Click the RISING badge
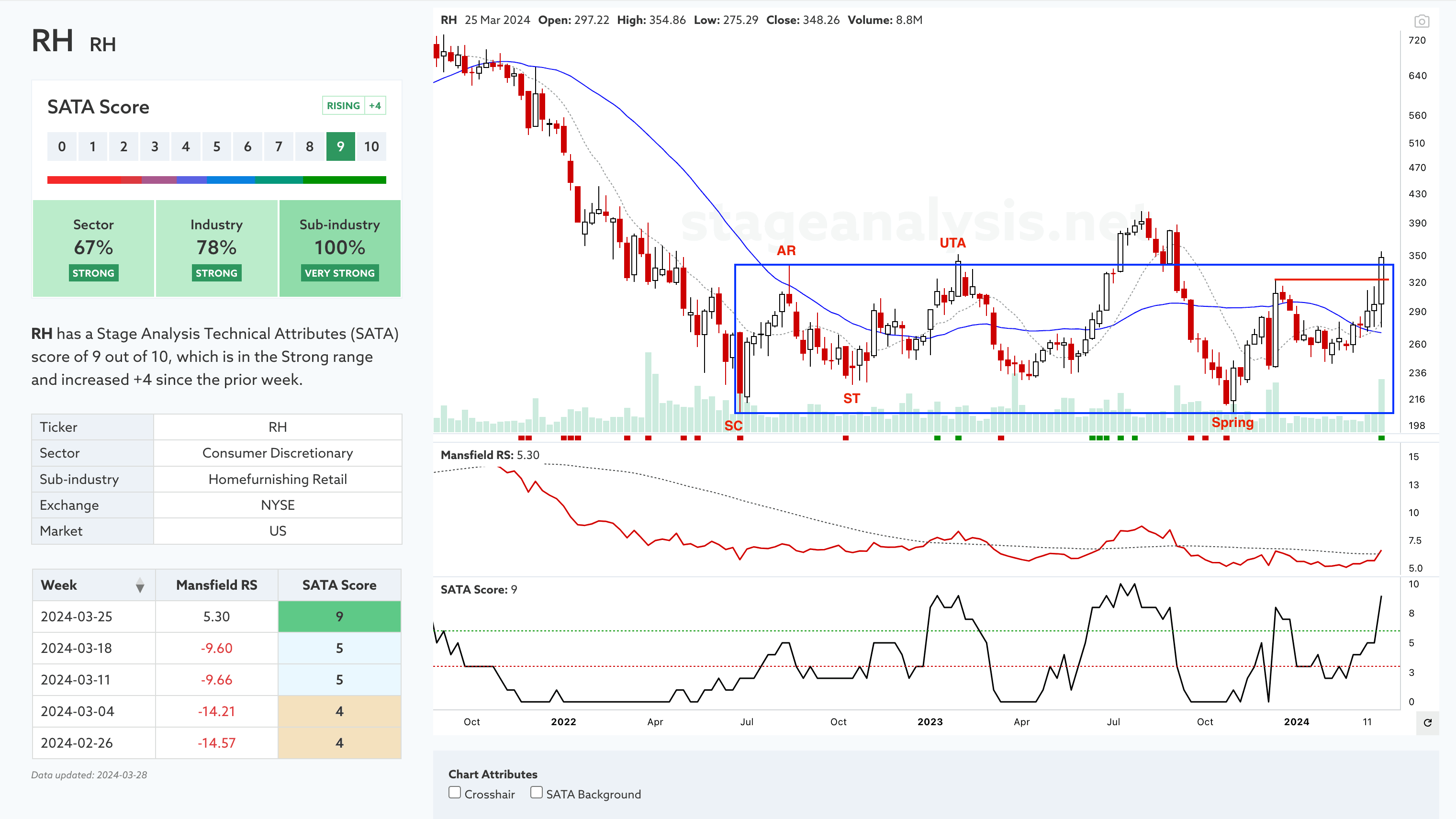Viewport: 1456px width, 819px height. pyautogui.click(x=343, y=106)
